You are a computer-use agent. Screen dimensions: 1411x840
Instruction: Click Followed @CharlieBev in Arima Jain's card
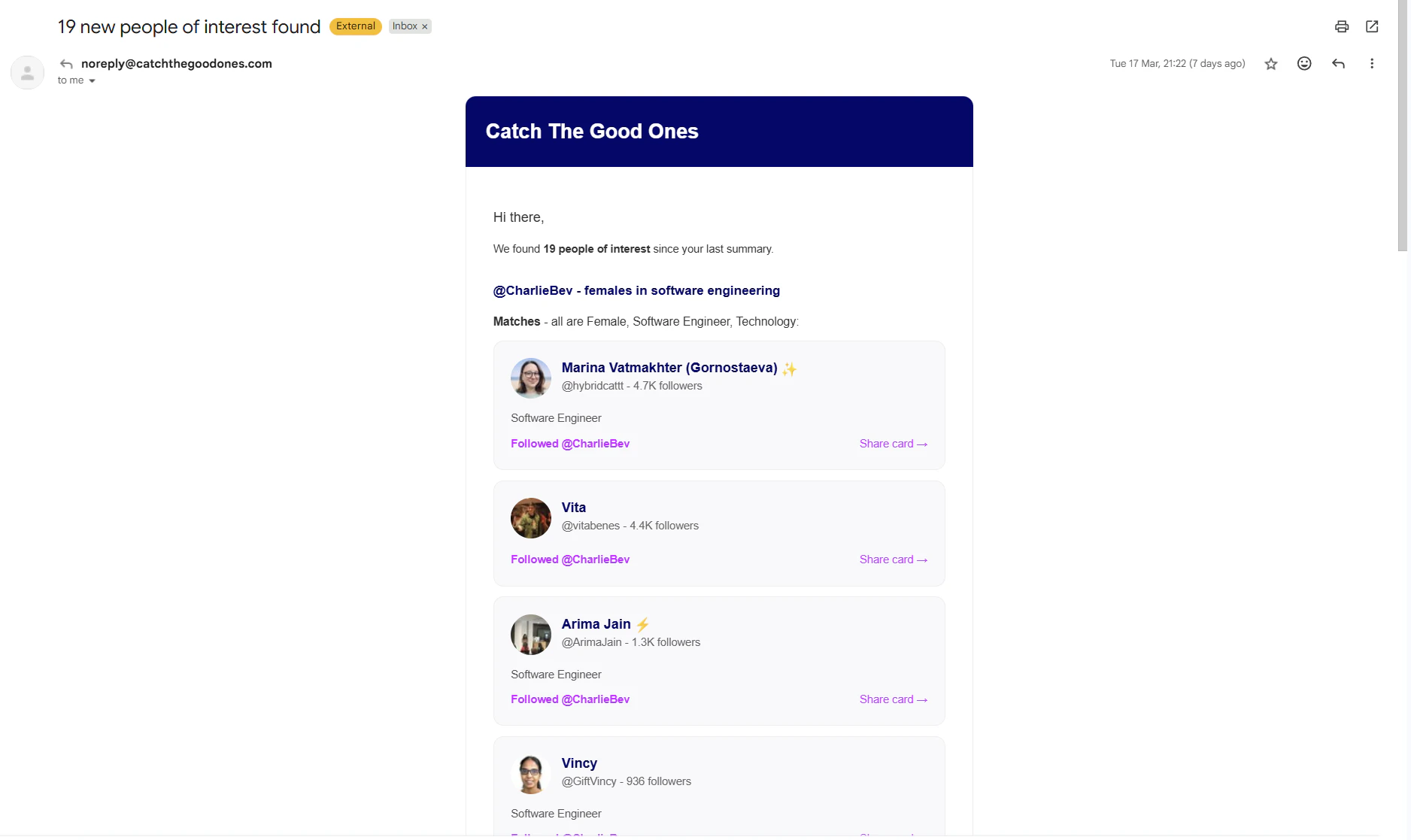570,699
